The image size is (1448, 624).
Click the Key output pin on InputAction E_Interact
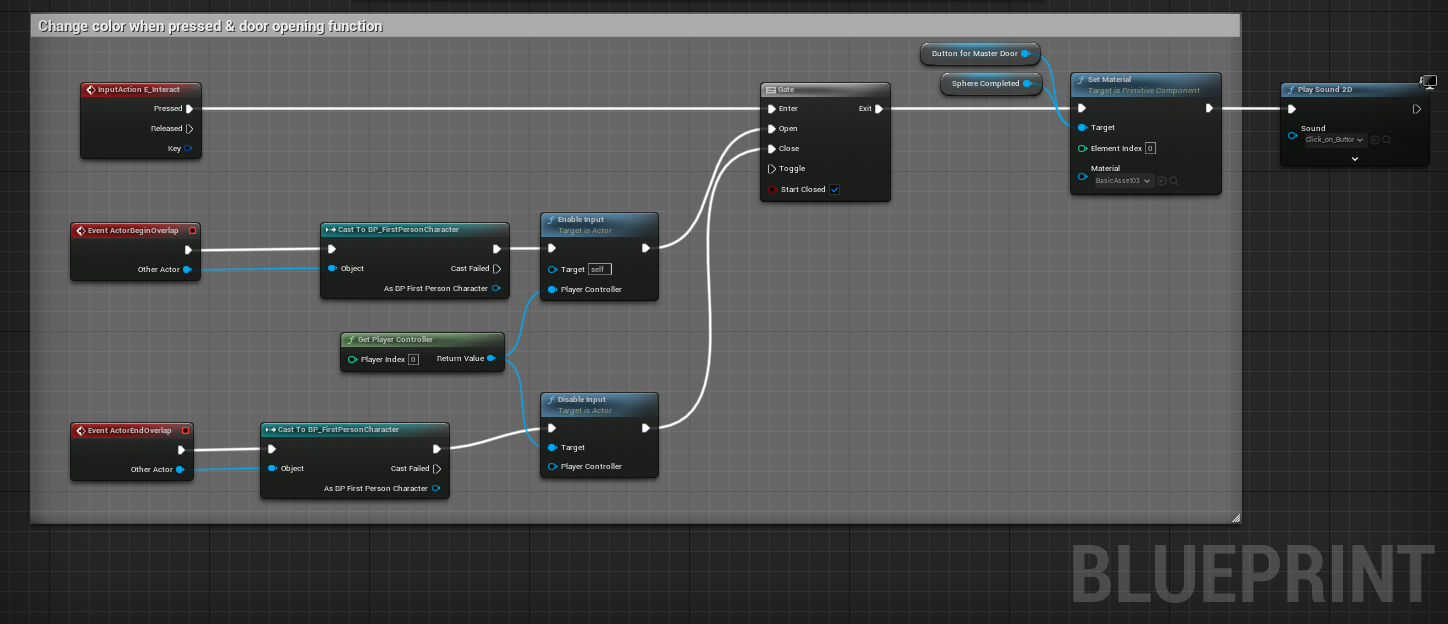(188, 148)
